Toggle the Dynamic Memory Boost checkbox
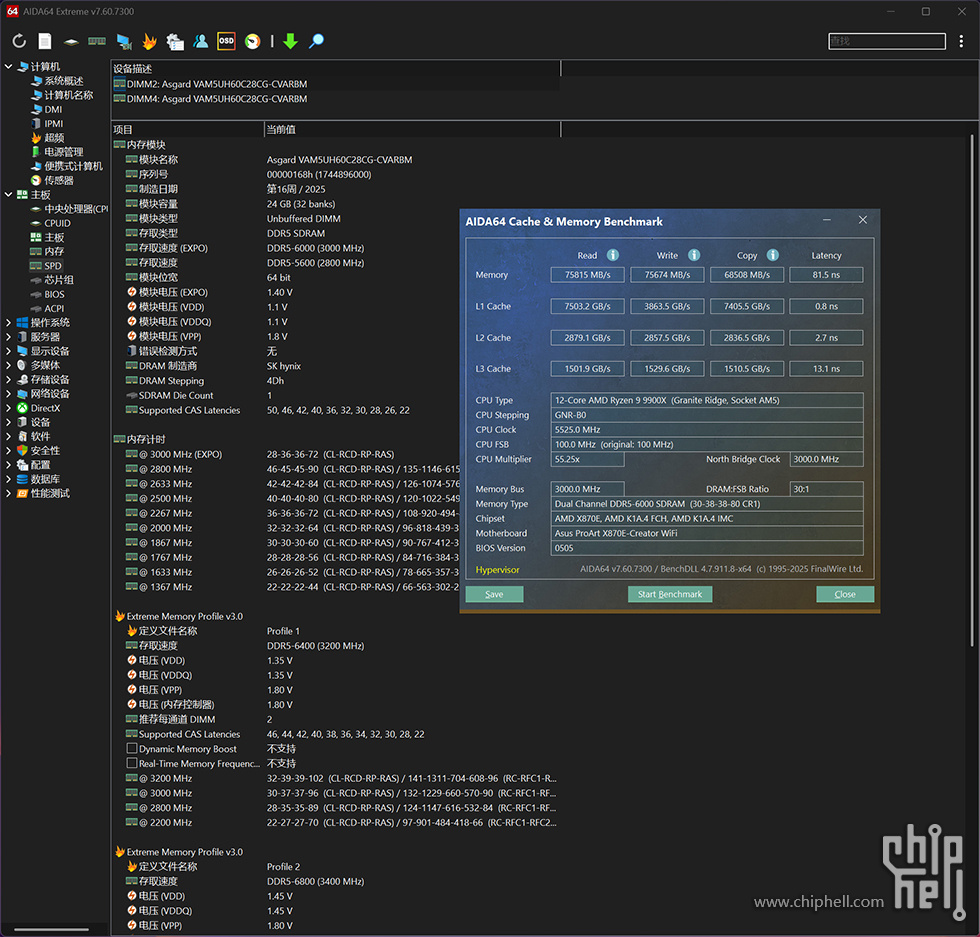 click(x=132, y=748)
